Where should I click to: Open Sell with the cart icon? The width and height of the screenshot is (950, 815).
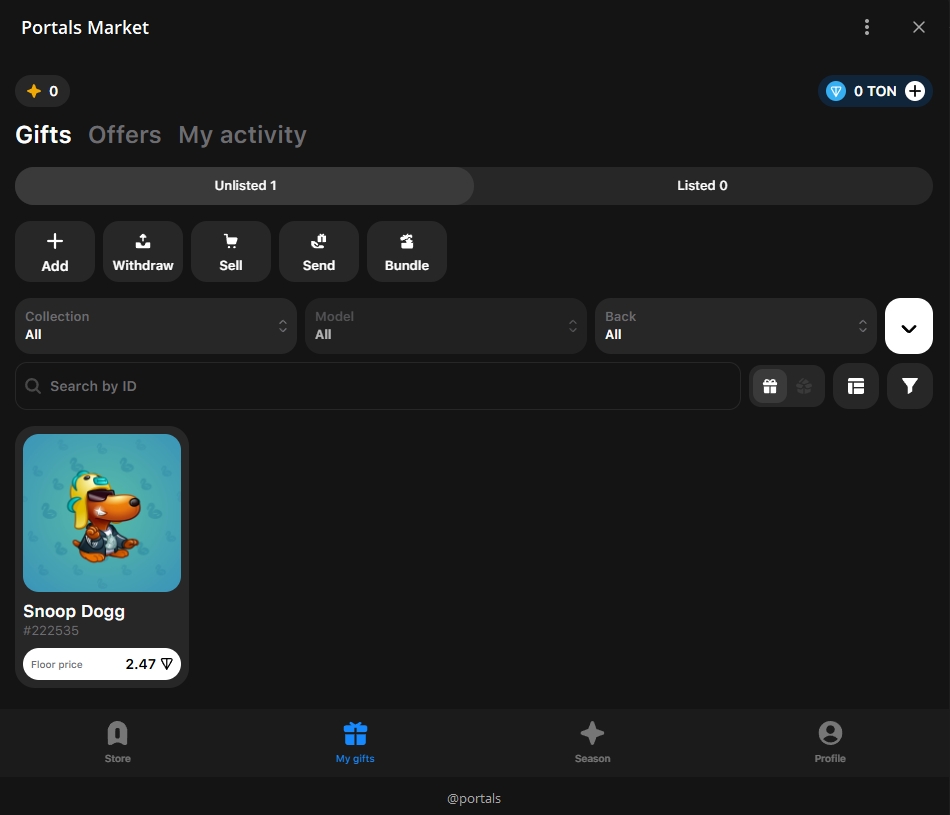231,251
